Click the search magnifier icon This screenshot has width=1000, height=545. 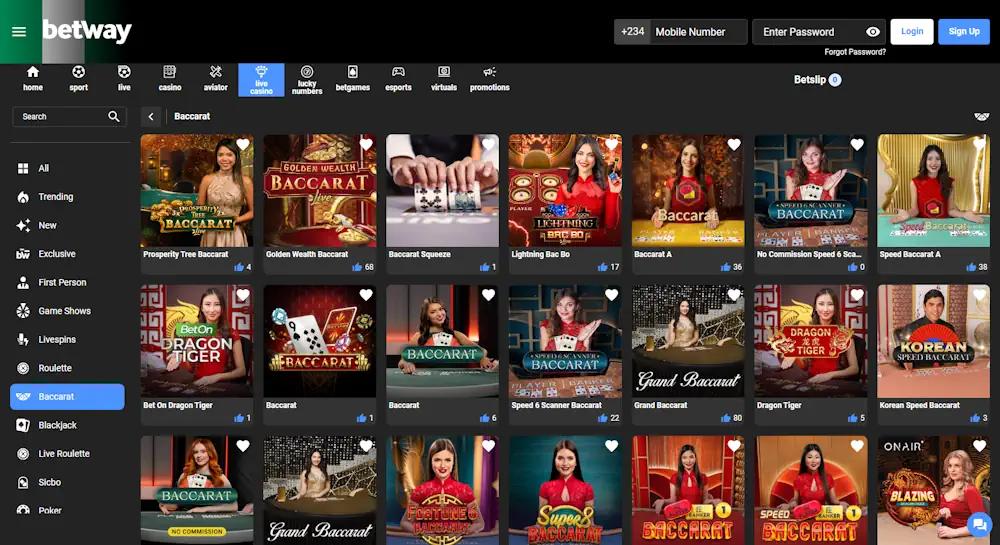114,117
